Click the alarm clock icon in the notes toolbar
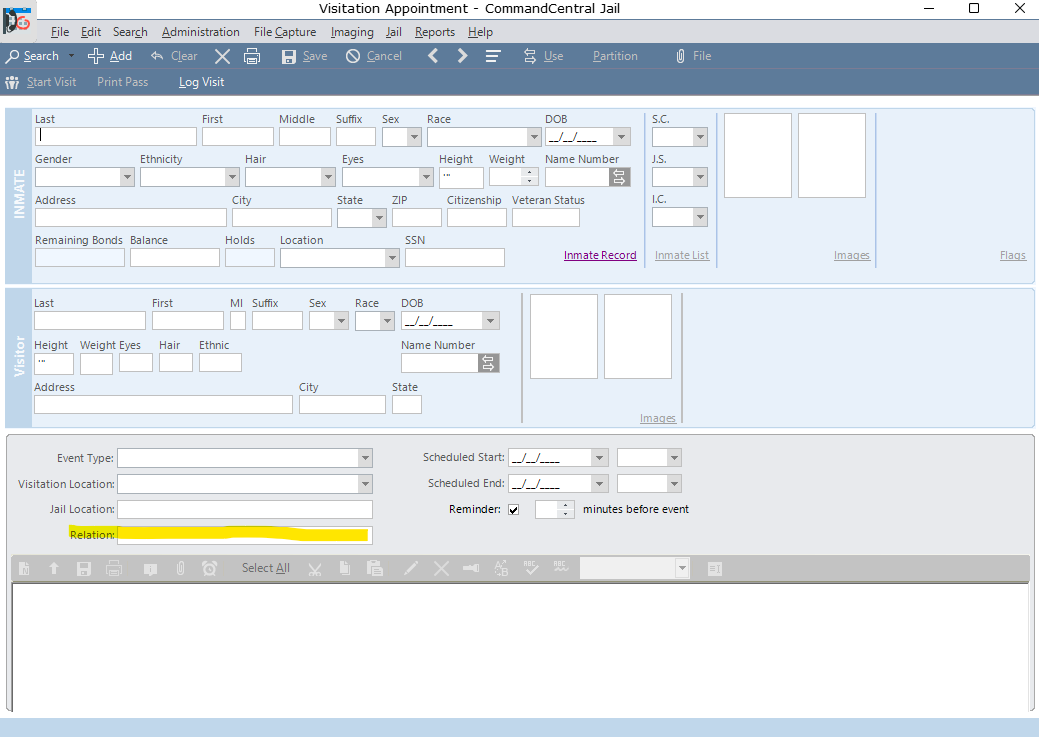1039x737 pixels. coord(209,568)
